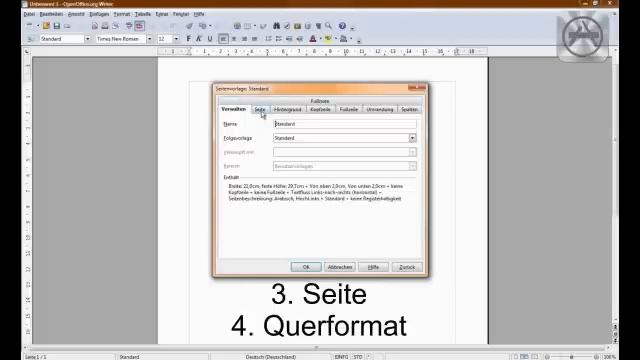Image resolution: width=640 pixels, height=360 pixels.
Task: Toggle AutoSpellcheck icon
Action: [x=140, y=26]
